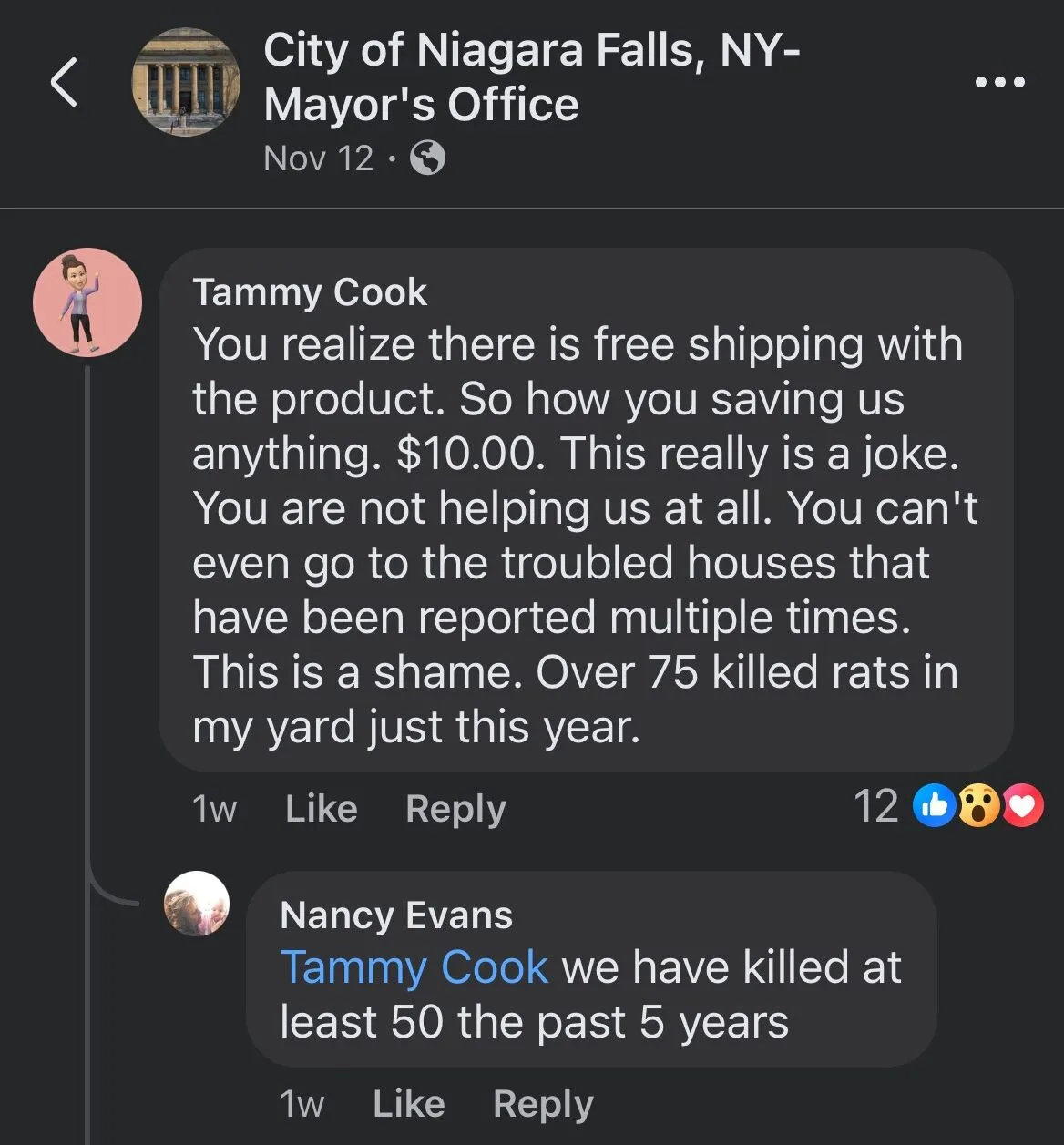Click the globe public-visibility icon

click(427, 158)
